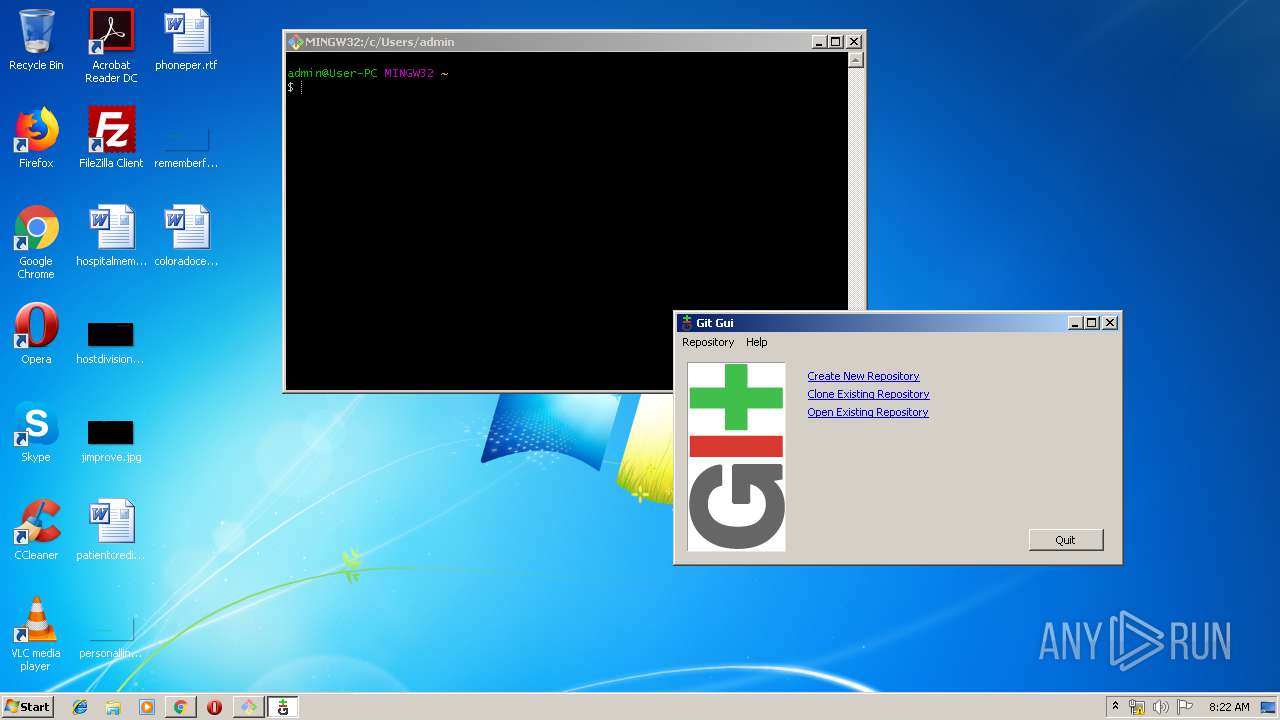Open the Opera desktop shortcut
The height and width of the screenshot is (720, 1280).
tap(36, 334)
